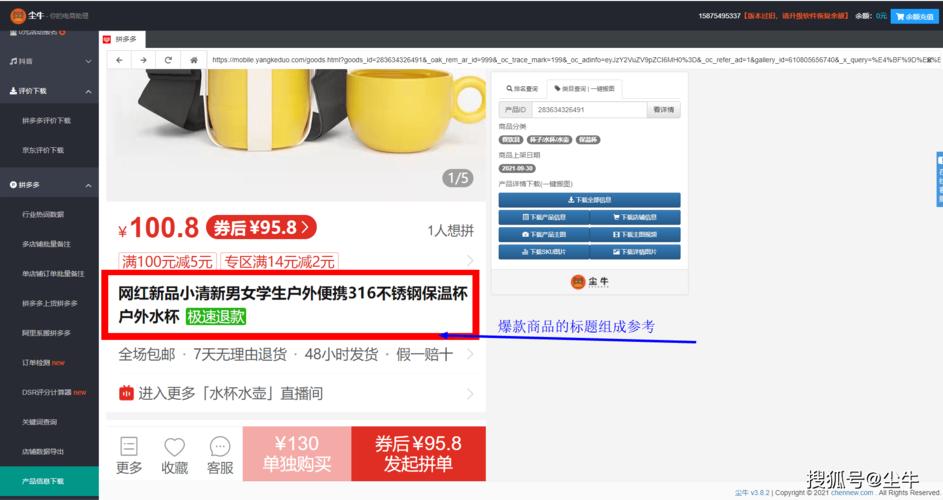This screenshot has width=943, height=500.
Task: Click ¥130 单独购买 button
Action: [x=297, y=454]
